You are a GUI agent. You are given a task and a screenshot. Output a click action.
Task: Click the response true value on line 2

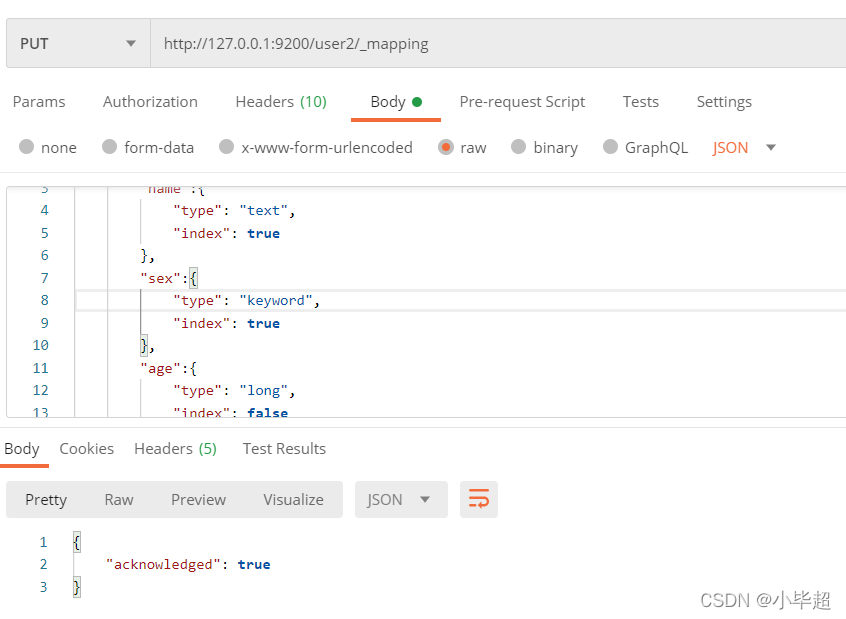click(254, 564)
